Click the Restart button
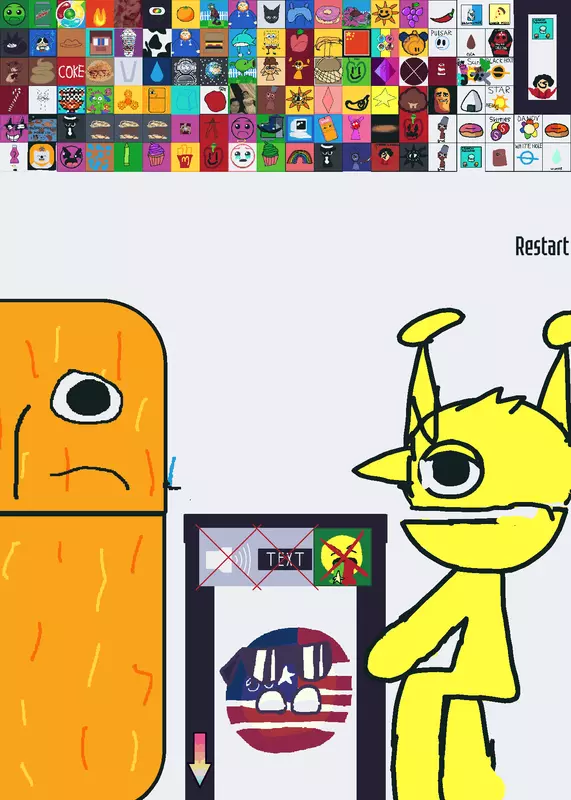 pyautogui.click(x=541, y=246)
